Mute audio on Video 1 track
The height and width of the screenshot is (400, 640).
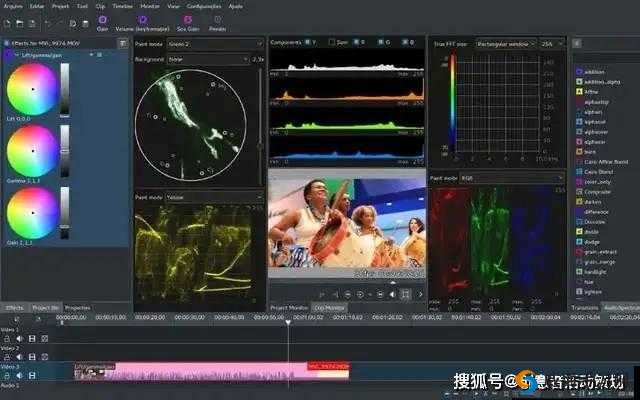pyautogui.click(x=19, y=339)
